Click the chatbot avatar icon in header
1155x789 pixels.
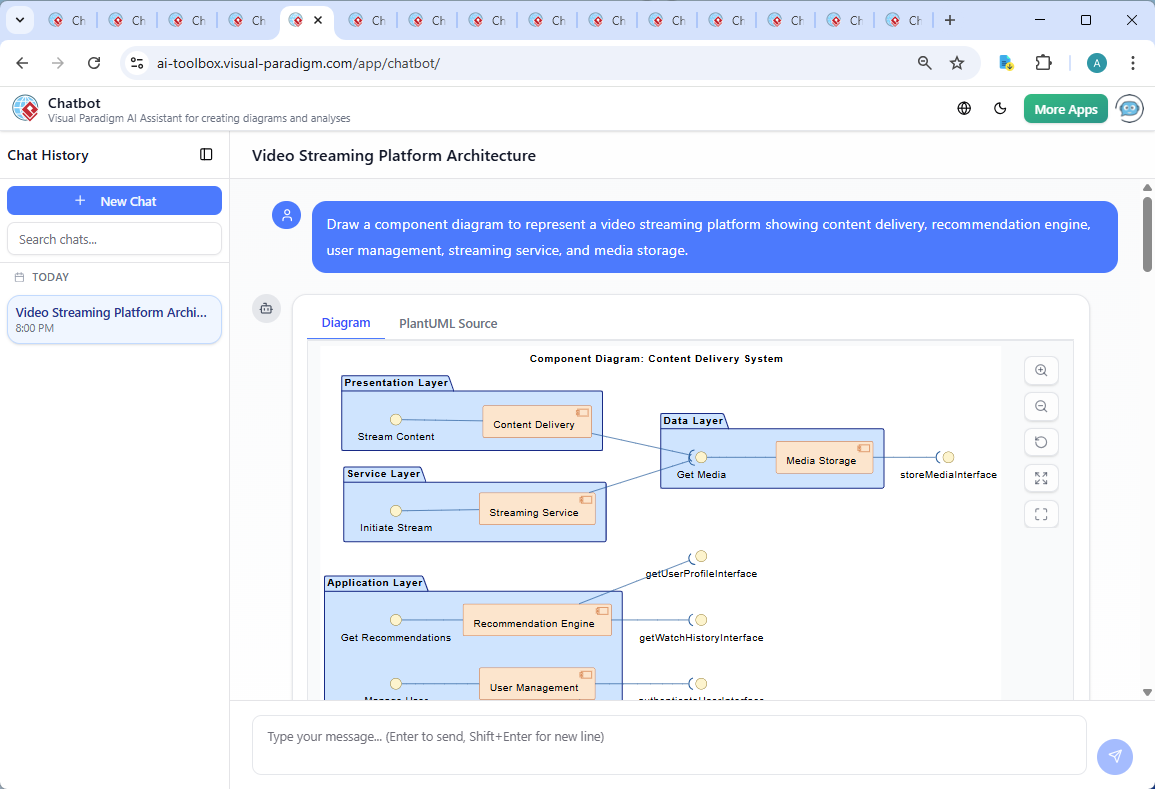point(1129,109)
